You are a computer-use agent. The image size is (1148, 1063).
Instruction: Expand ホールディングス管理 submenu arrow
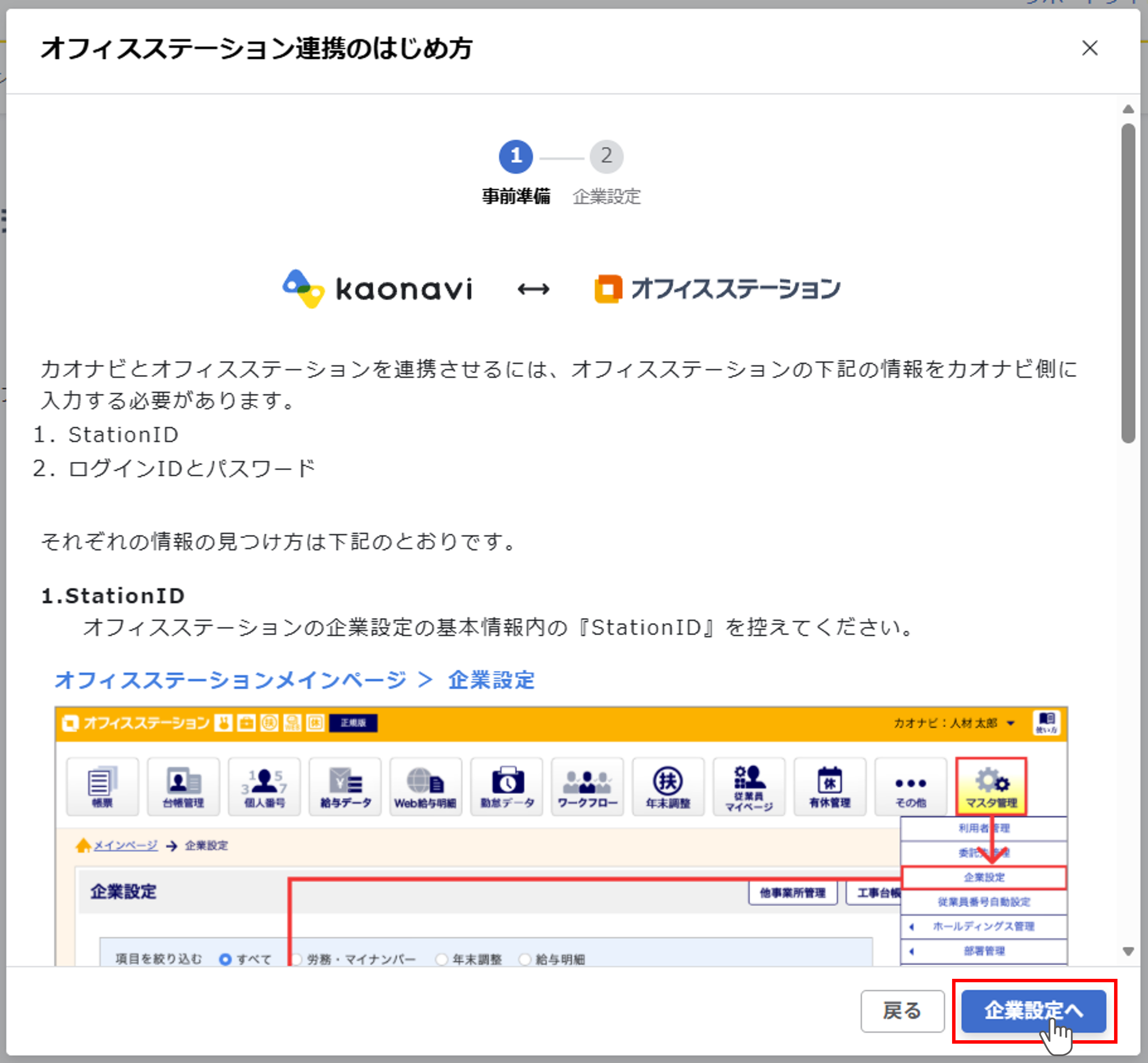click(912, 927)
